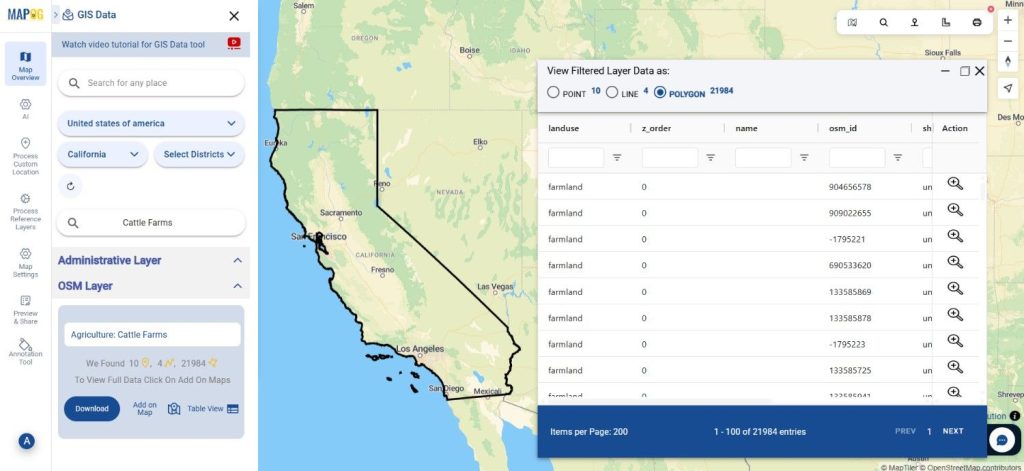Viewport: 1024px width, 471px height.
Task: Select the LINE radio button
Action: pyautogui.click(x=612, y=93)
